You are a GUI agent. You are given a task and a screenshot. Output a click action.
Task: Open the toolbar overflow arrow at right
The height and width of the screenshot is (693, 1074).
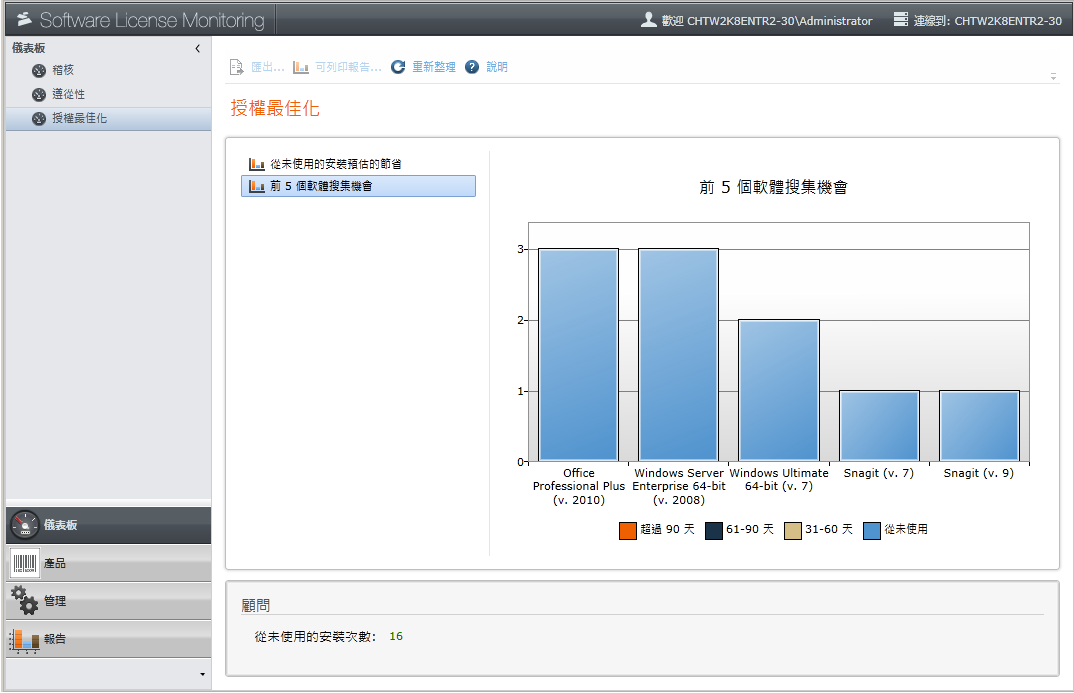[x=1053, y=77]
